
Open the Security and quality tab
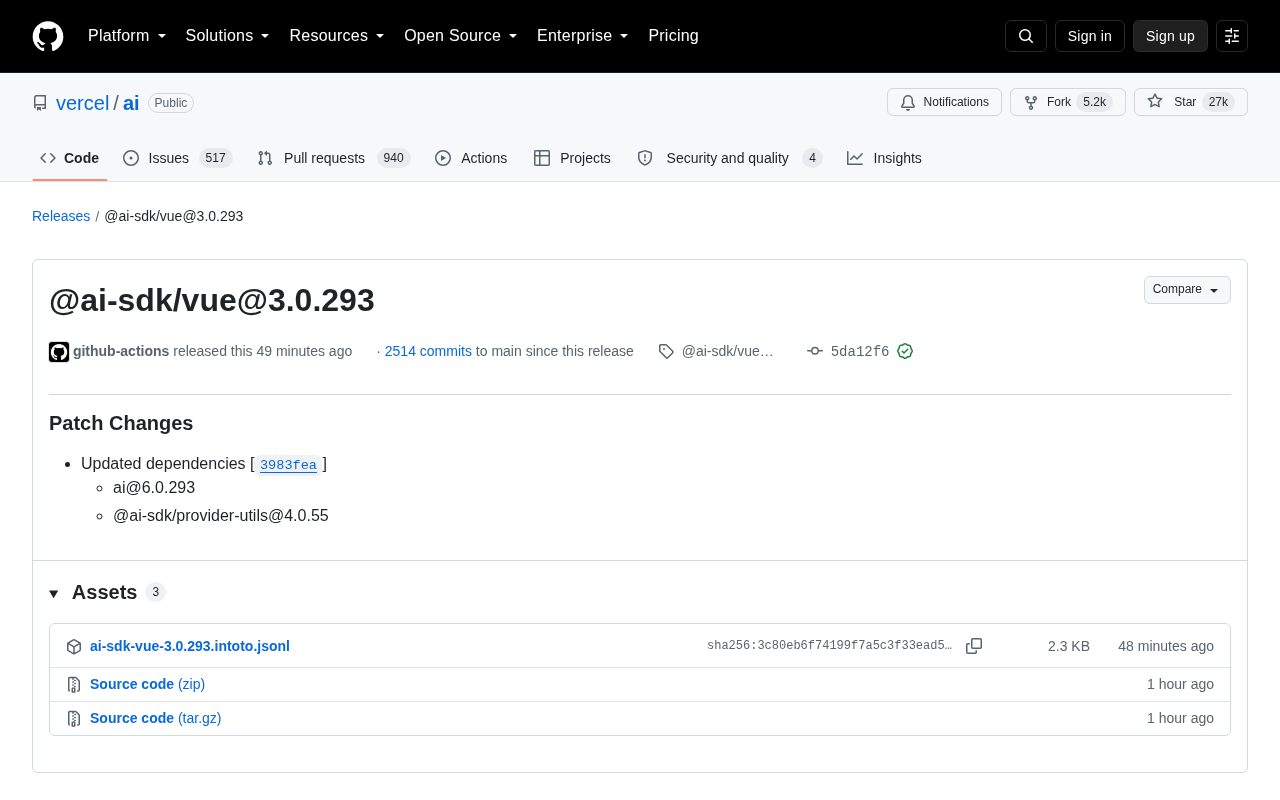[729, 158]
